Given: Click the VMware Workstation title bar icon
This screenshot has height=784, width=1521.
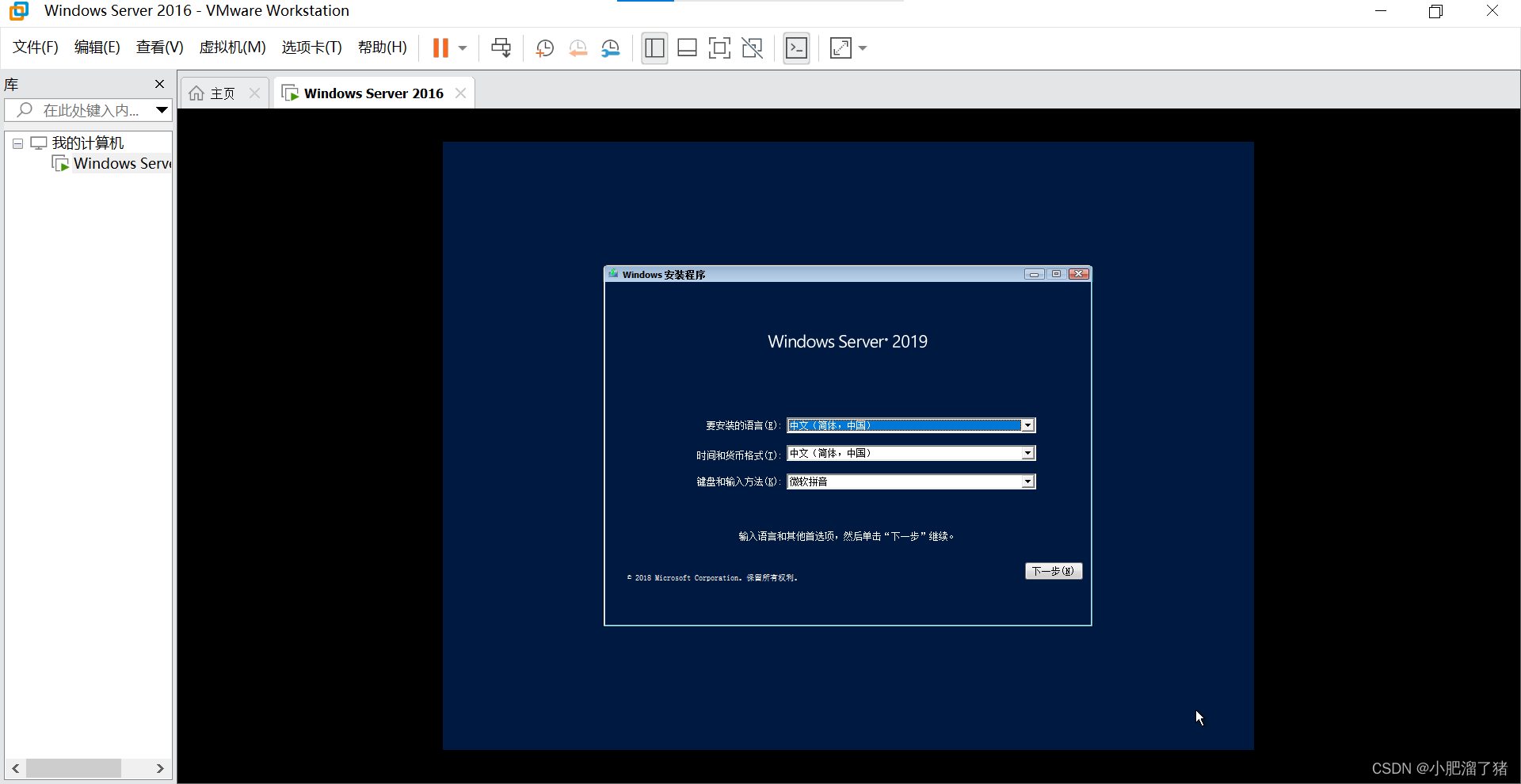Looking at the screenshot, I should point(19,11).
